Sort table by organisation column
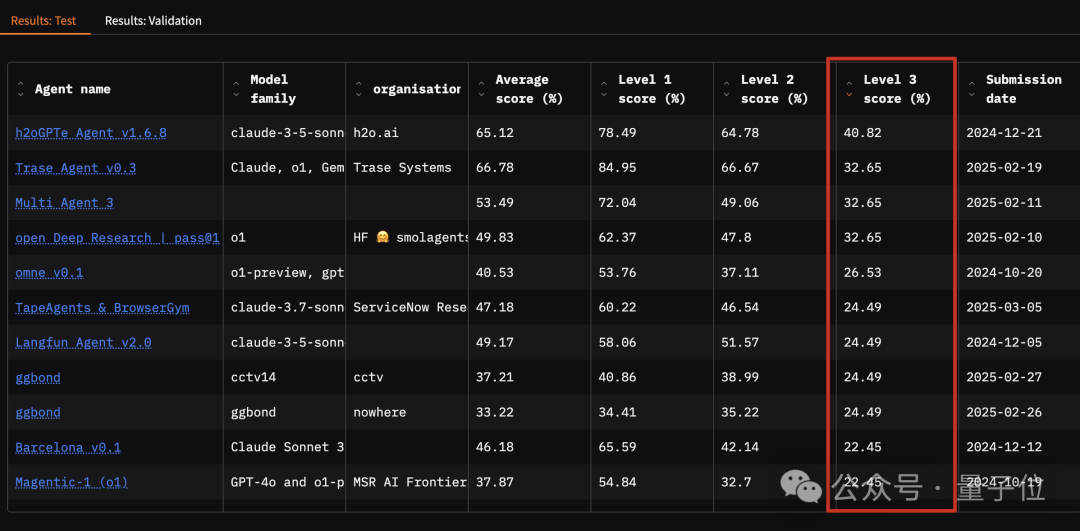This screenshot has height=531, width=1080. (360, 89)
